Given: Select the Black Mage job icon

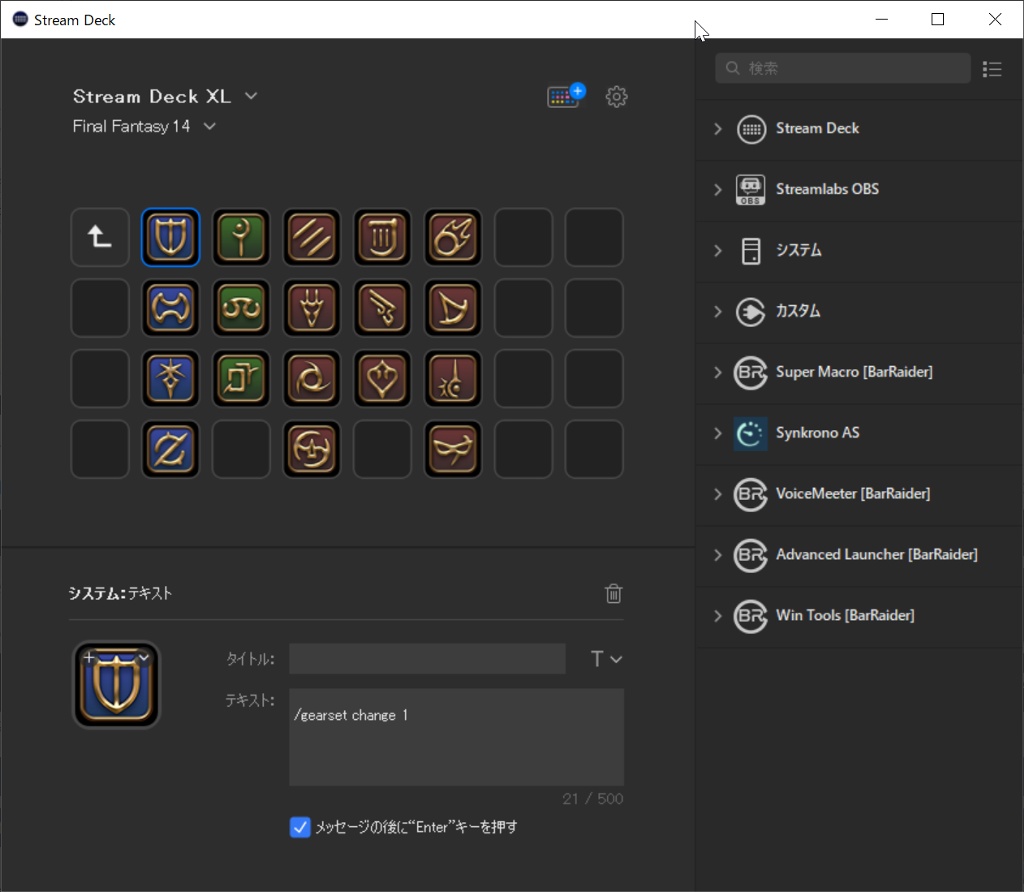Looking at the screenshot, I should click(x=453, y=237).
